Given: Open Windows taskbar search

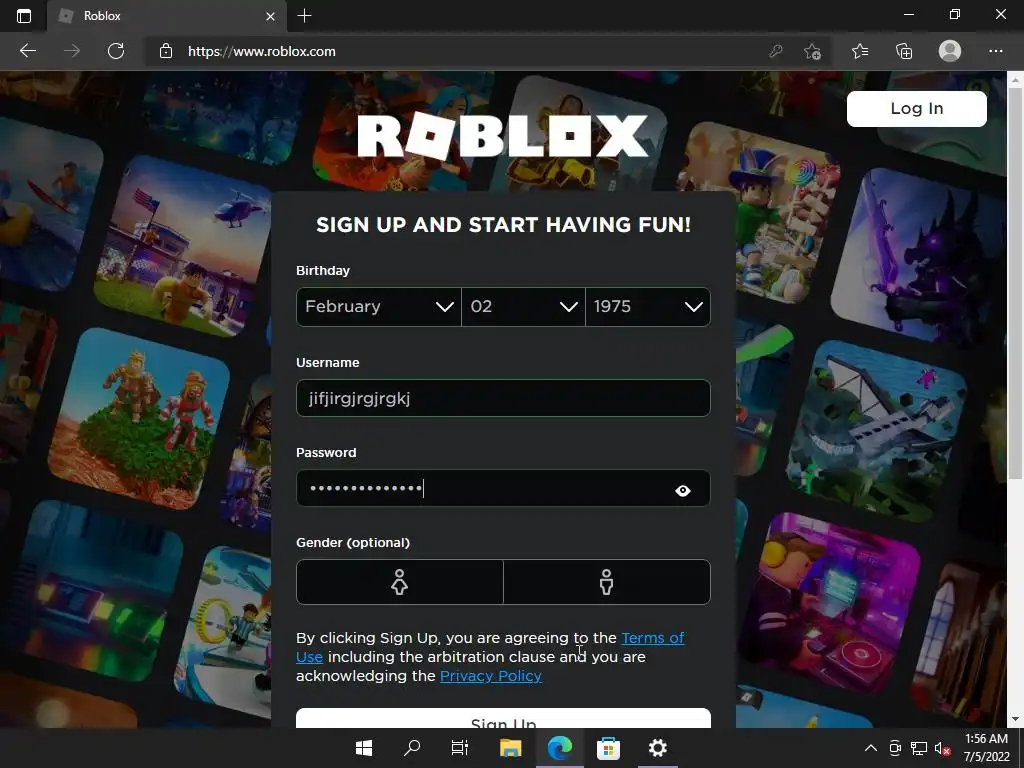Looking at the screenshot, I should [411, 748].
